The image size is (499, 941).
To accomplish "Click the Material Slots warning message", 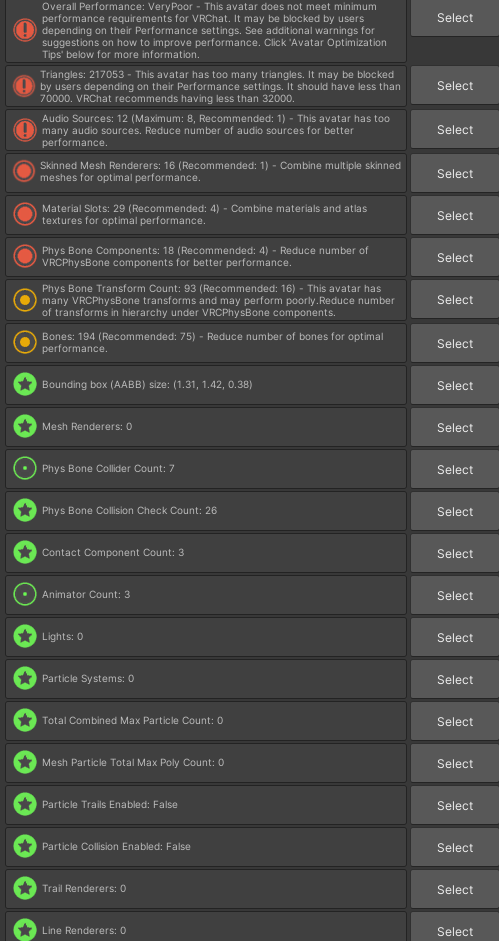I will click(x=204, y=215).
